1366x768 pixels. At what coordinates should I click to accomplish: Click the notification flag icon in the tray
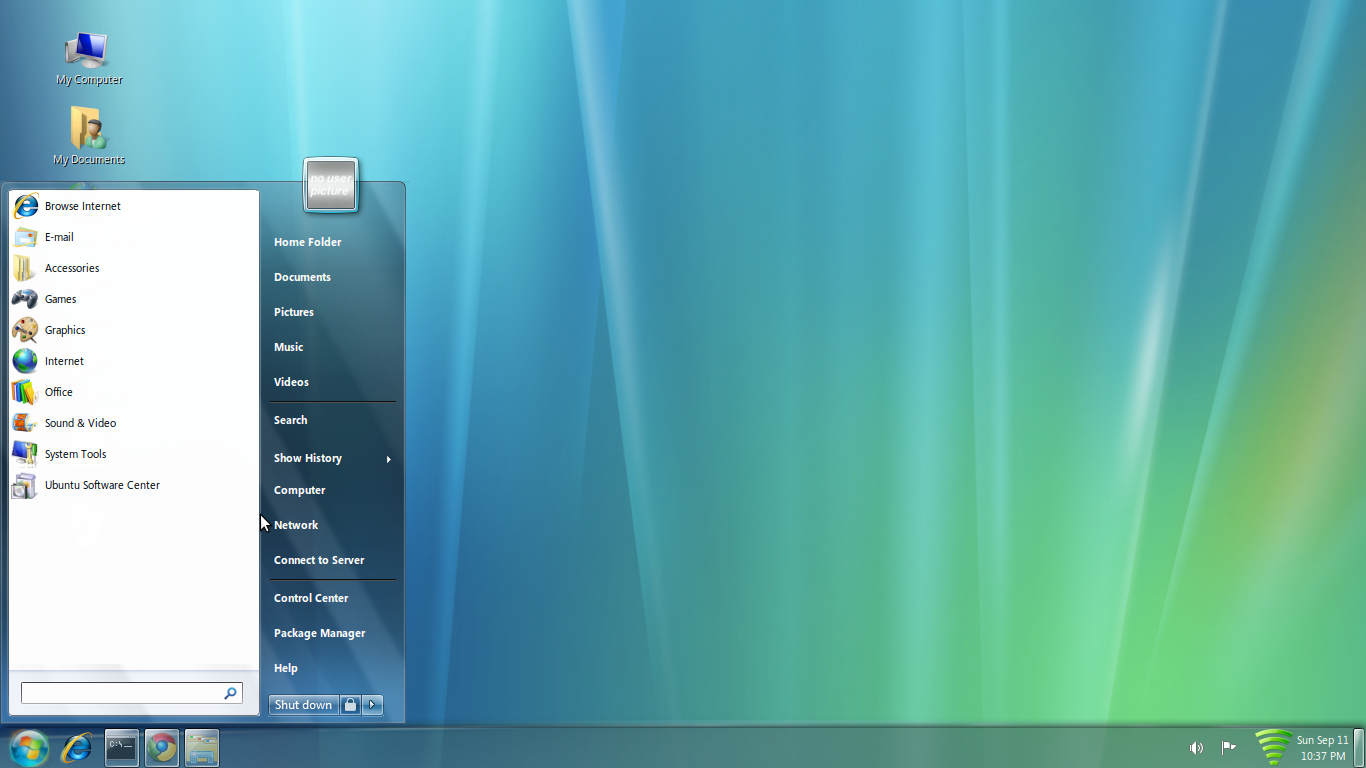coord(1227,747)
